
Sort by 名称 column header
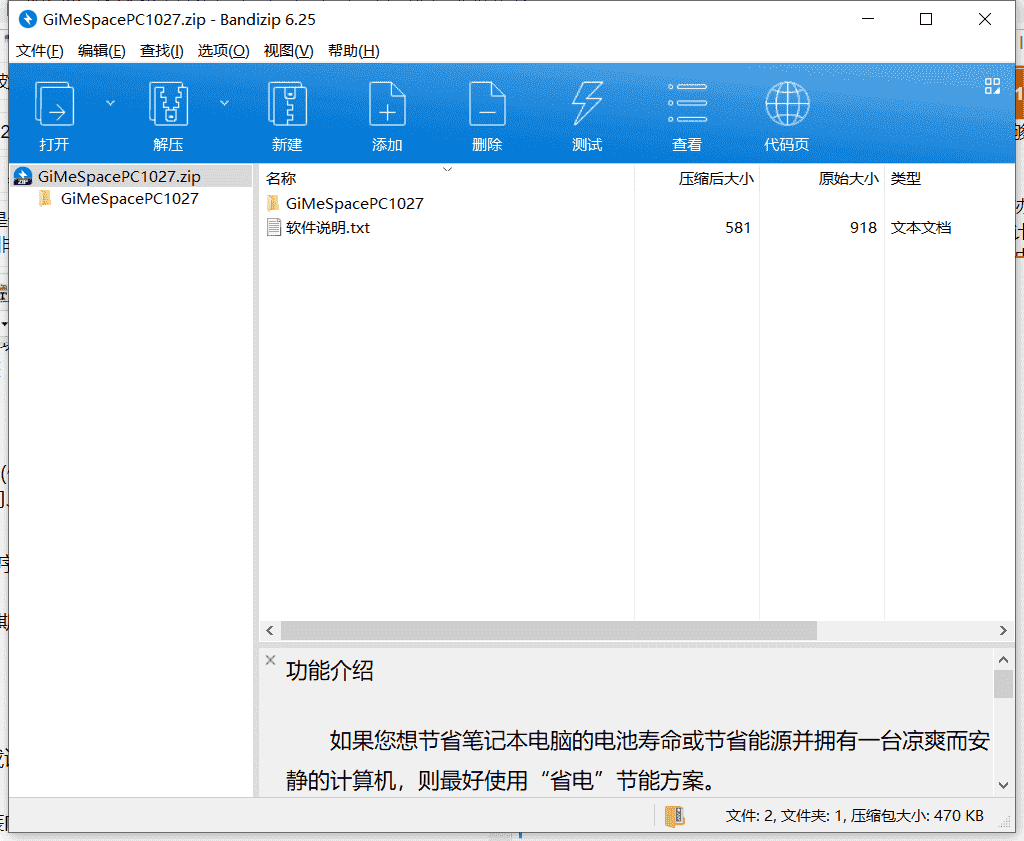(x=281, y=179)
